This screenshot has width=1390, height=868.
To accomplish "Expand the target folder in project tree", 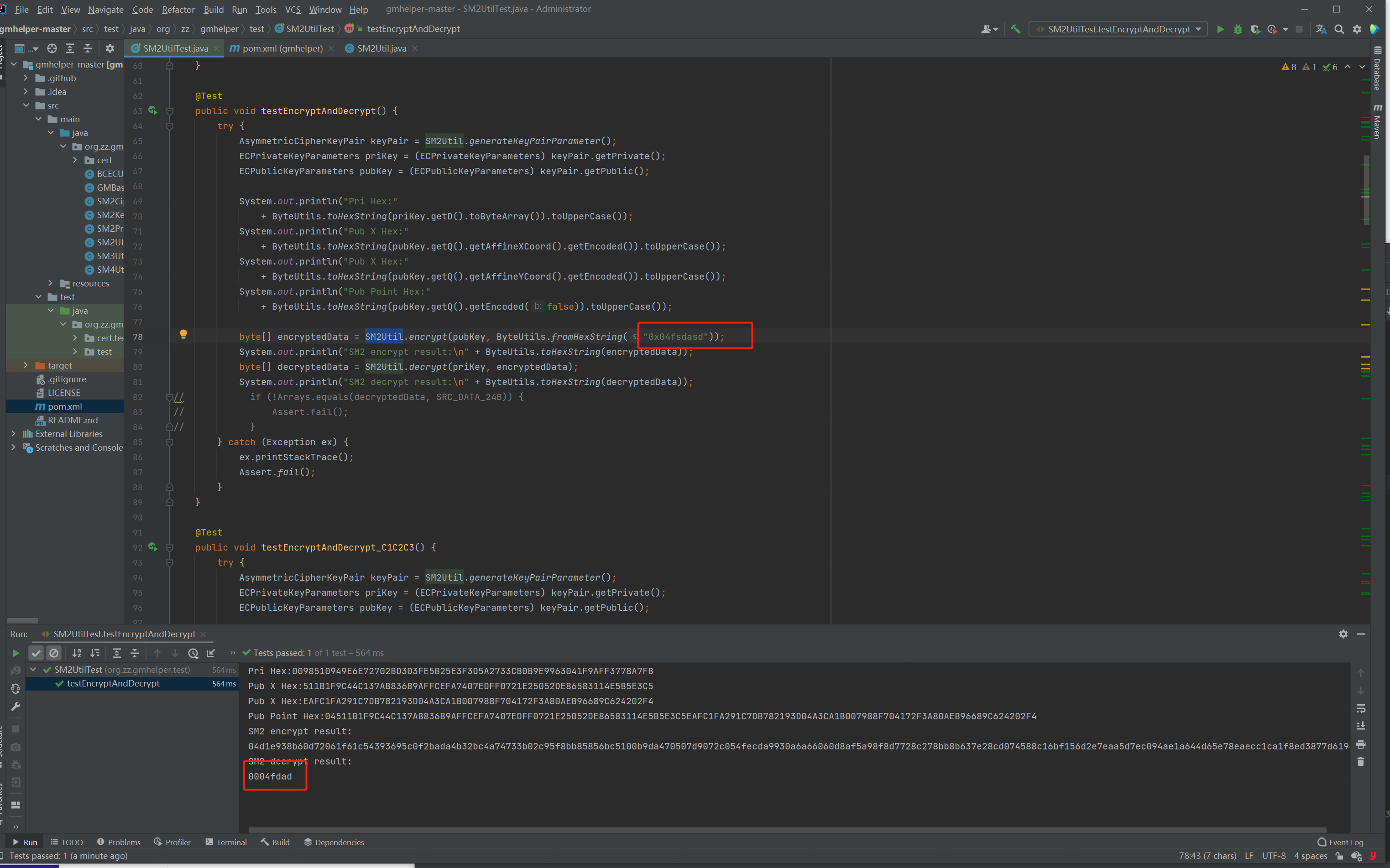I will click(25, 365).
